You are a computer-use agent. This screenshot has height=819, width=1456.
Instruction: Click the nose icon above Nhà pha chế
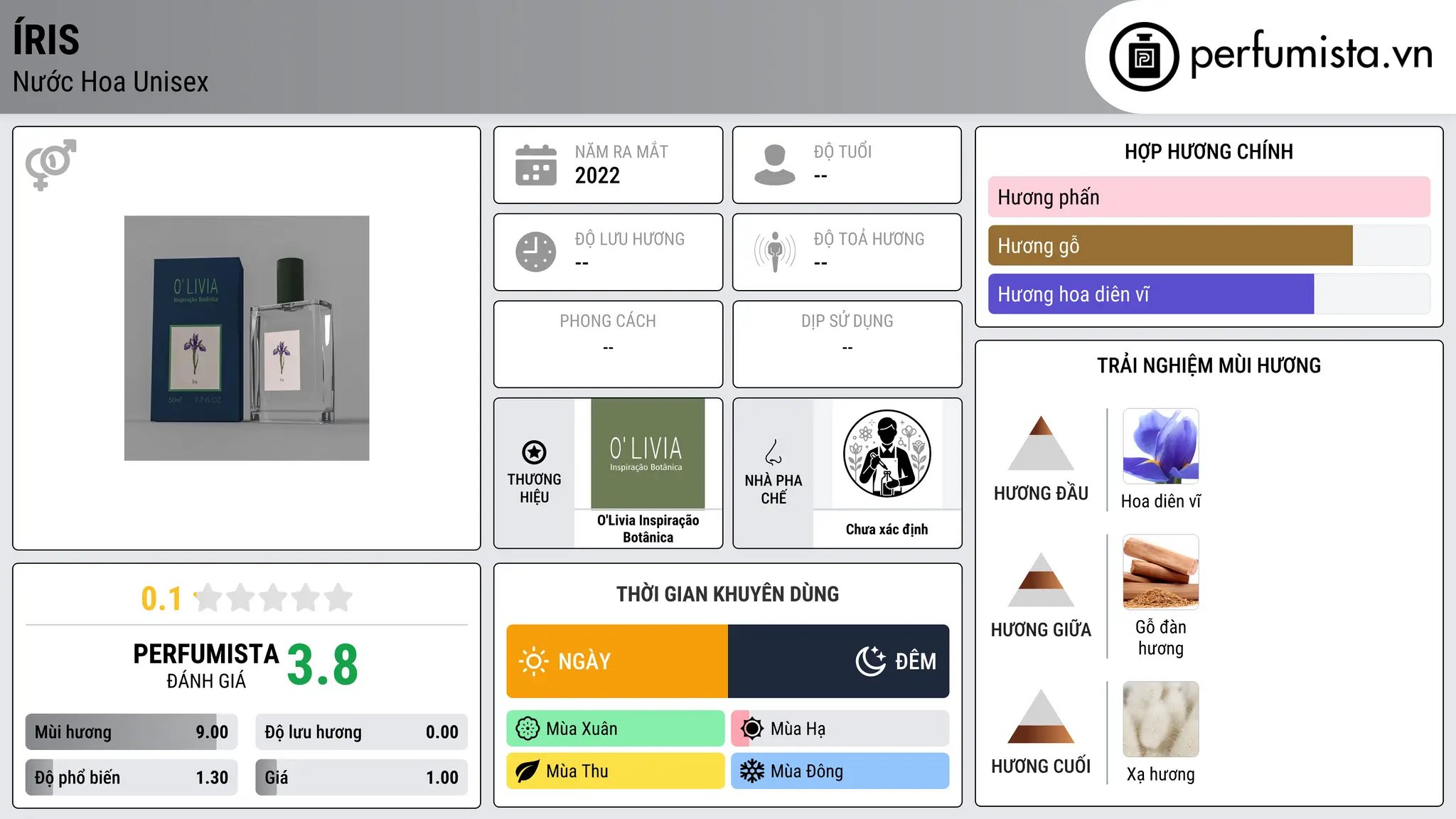click(773, 452)
